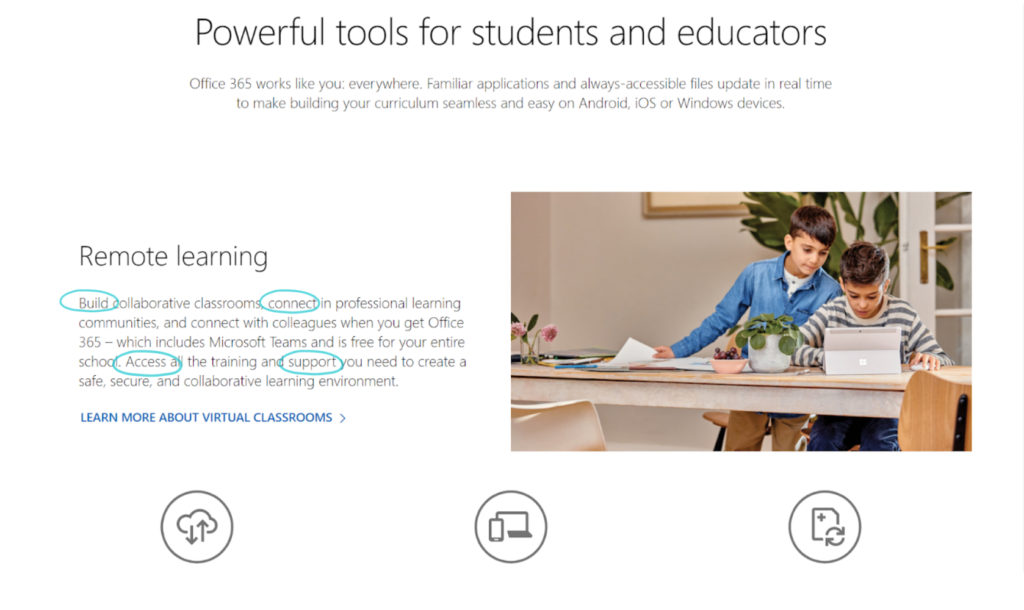Click the document sync refresh icon
1024x610 pixels.
[825, 526]
